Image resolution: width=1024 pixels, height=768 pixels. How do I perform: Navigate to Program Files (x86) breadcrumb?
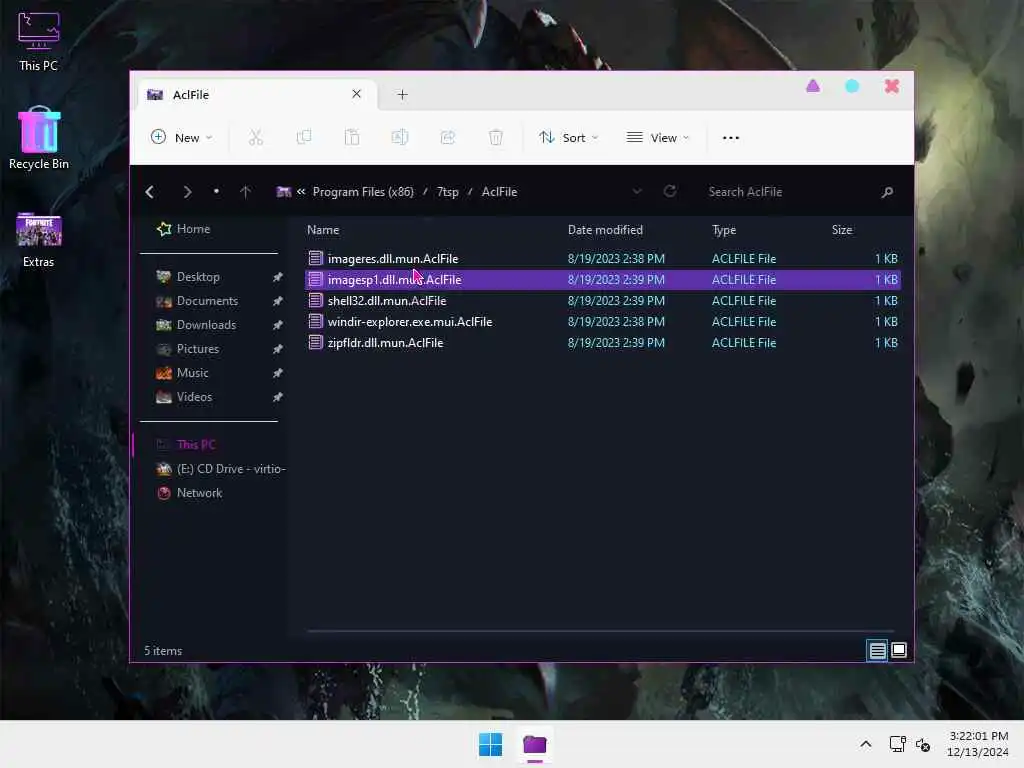pyautogui.click(x=363, y=192)
